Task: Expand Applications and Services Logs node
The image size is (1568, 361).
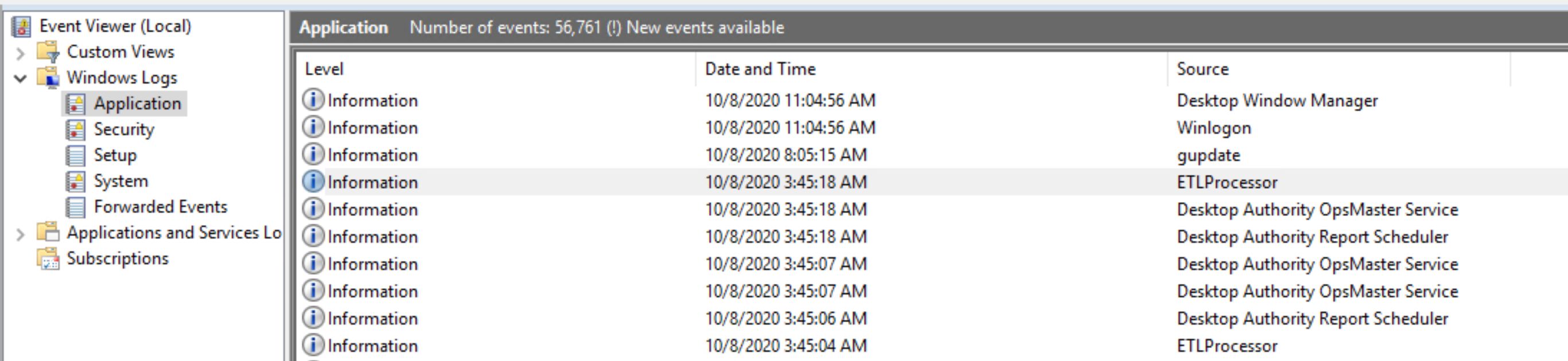Action: coord(20,234)
